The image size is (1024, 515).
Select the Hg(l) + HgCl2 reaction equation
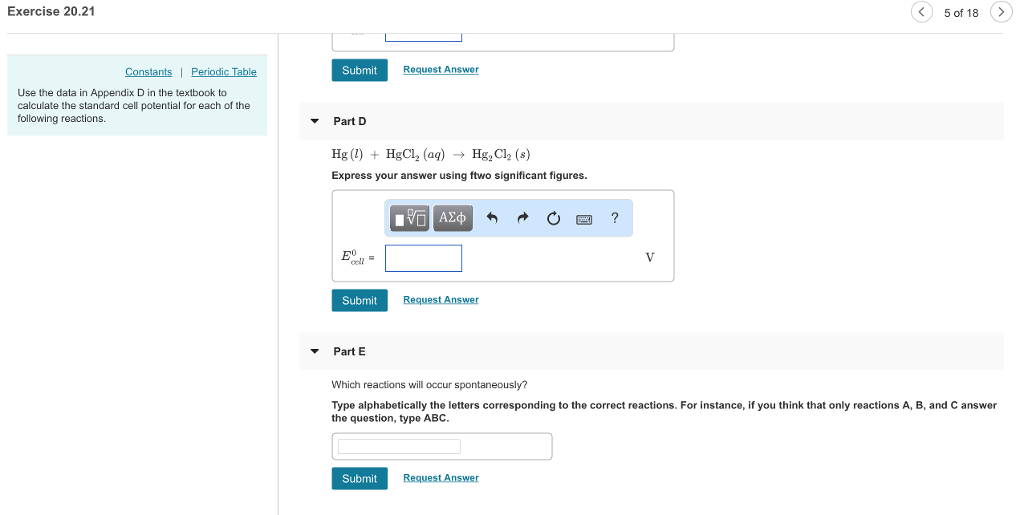430,155
